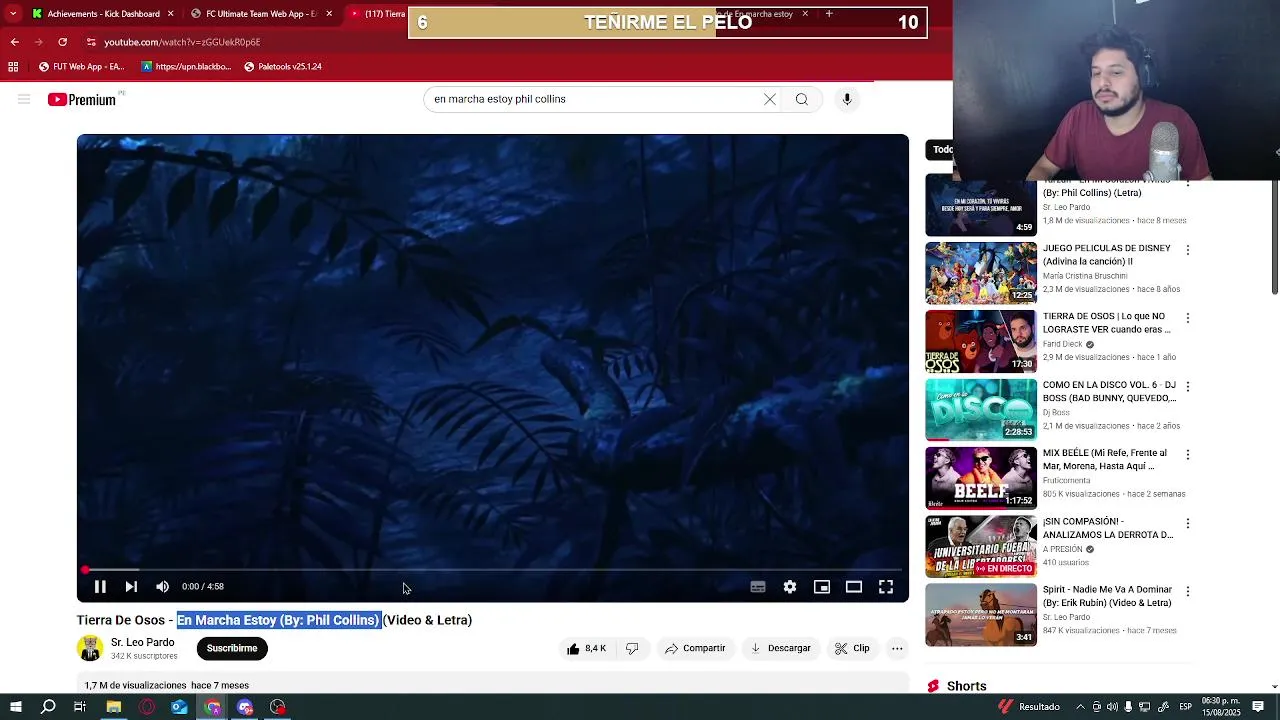Open the apps grid in bookmarks bar

(13, 67)
